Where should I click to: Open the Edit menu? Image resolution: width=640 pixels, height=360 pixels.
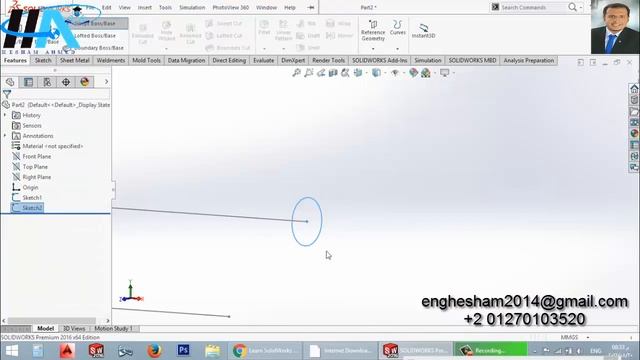pos(107,7)
